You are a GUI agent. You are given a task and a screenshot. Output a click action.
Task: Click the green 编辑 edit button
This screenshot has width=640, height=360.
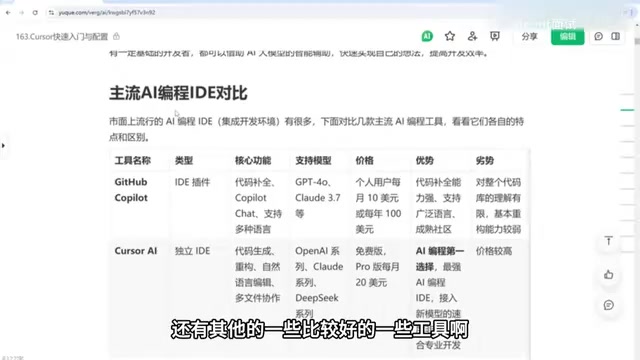point(567,36)
